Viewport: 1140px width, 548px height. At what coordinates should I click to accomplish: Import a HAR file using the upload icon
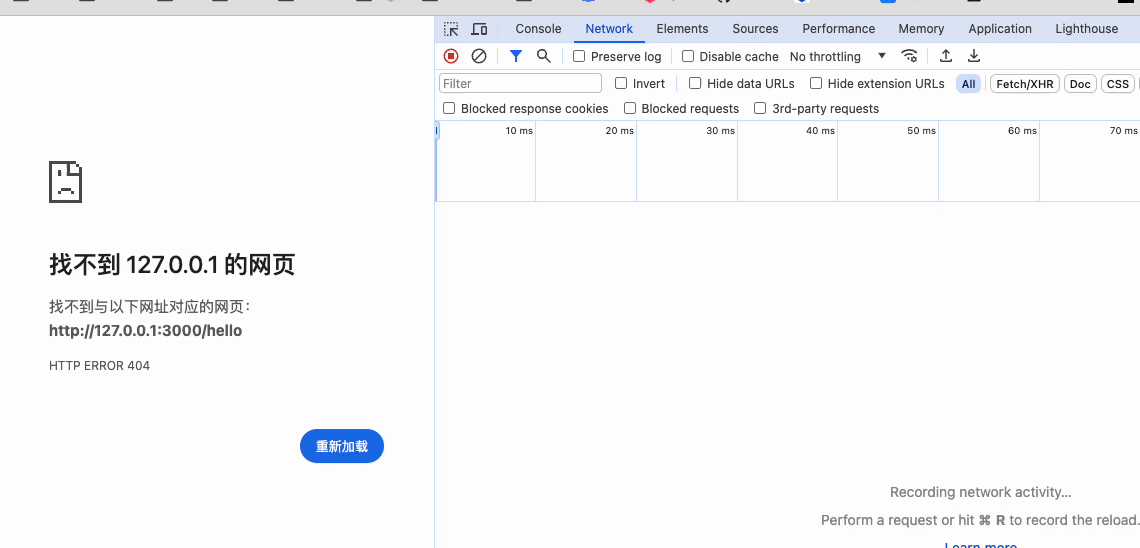pos(946,56)
